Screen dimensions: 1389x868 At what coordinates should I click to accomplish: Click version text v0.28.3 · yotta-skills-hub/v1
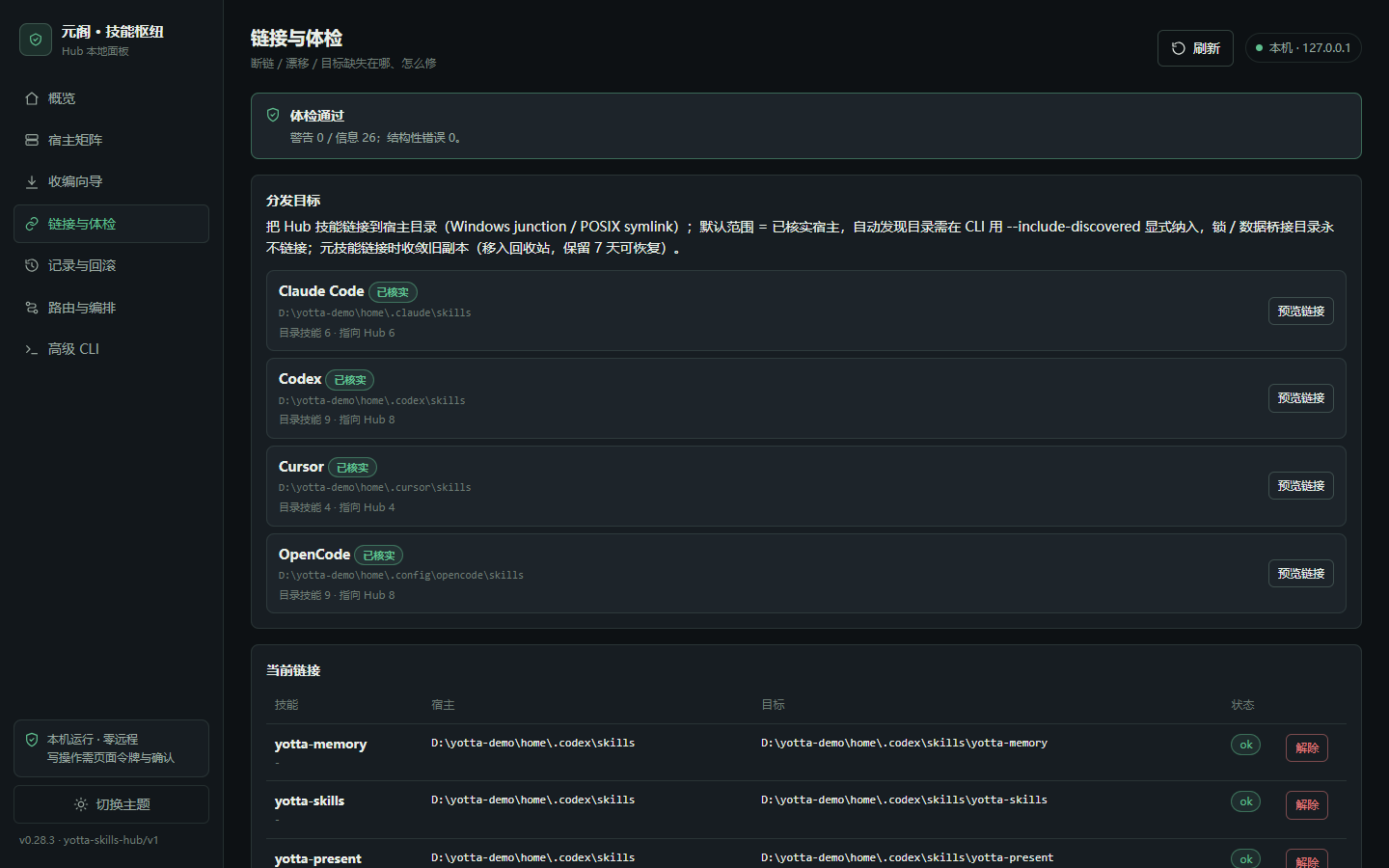[89, 840]
